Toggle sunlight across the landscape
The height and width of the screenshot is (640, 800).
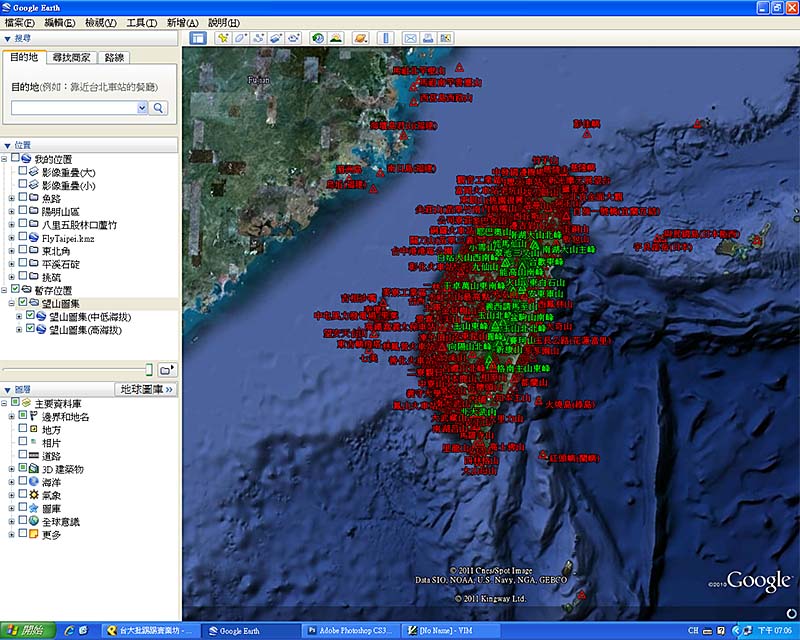[x=336, y=38]
